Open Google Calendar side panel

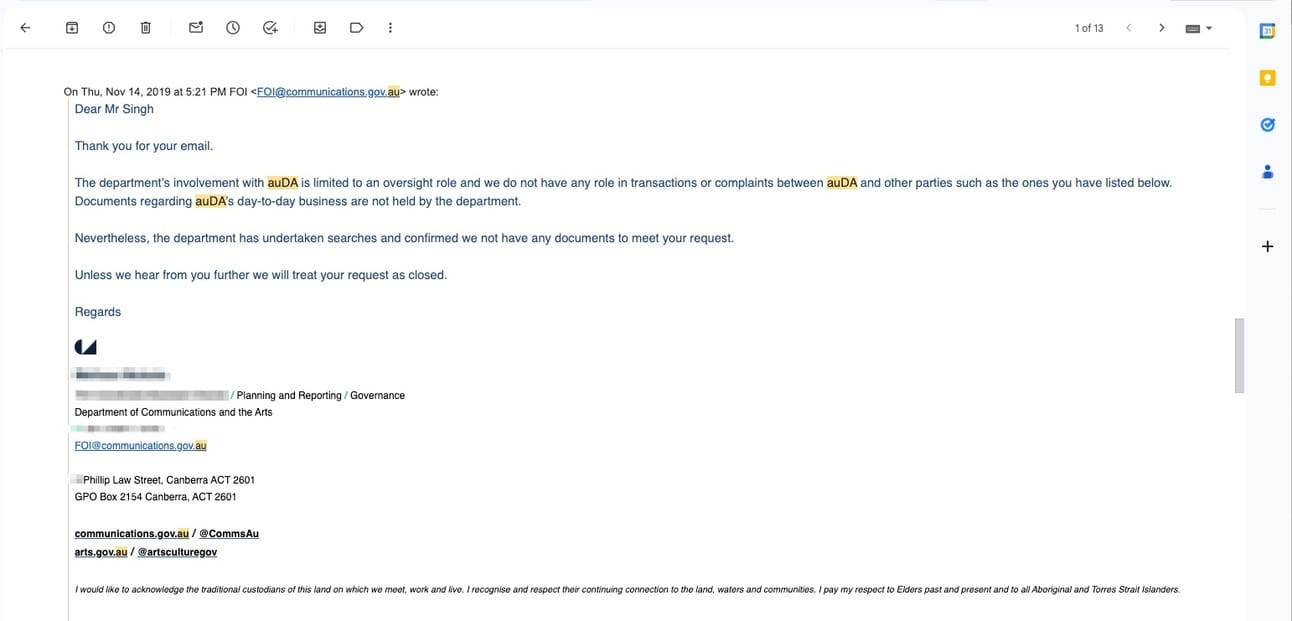click(x=1267, y=31)
